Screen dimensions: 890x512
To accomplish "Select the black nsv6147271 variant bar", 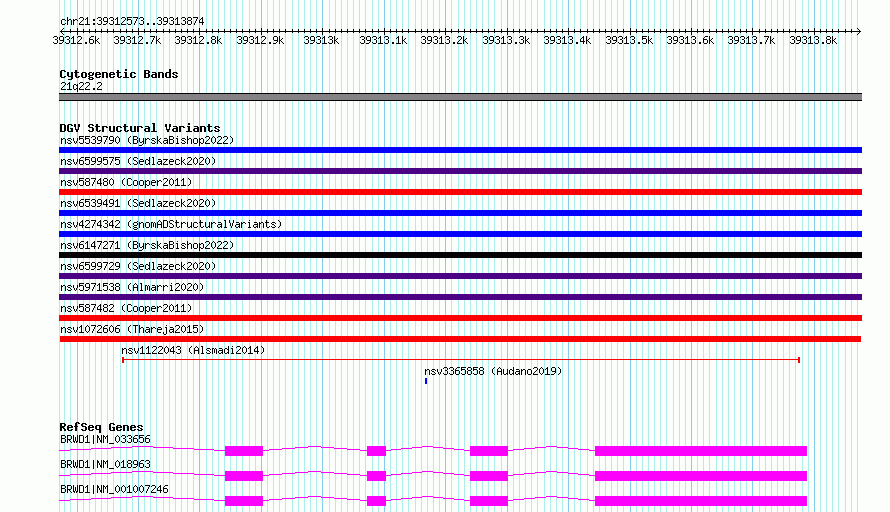I will pyautogui.click(x=460, y=255).
